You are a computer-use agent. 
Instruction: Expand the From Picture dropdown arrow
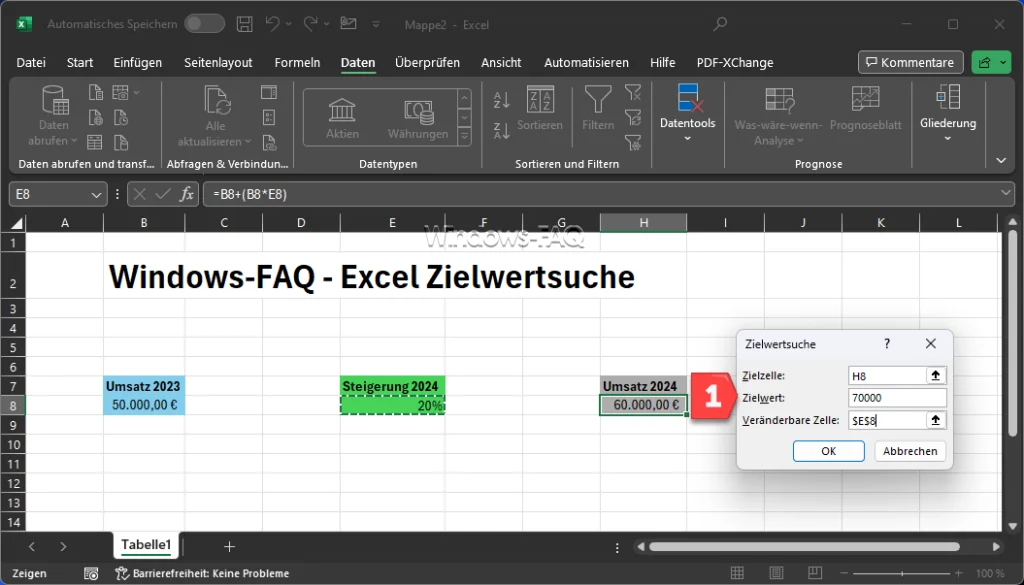(136, 93)
